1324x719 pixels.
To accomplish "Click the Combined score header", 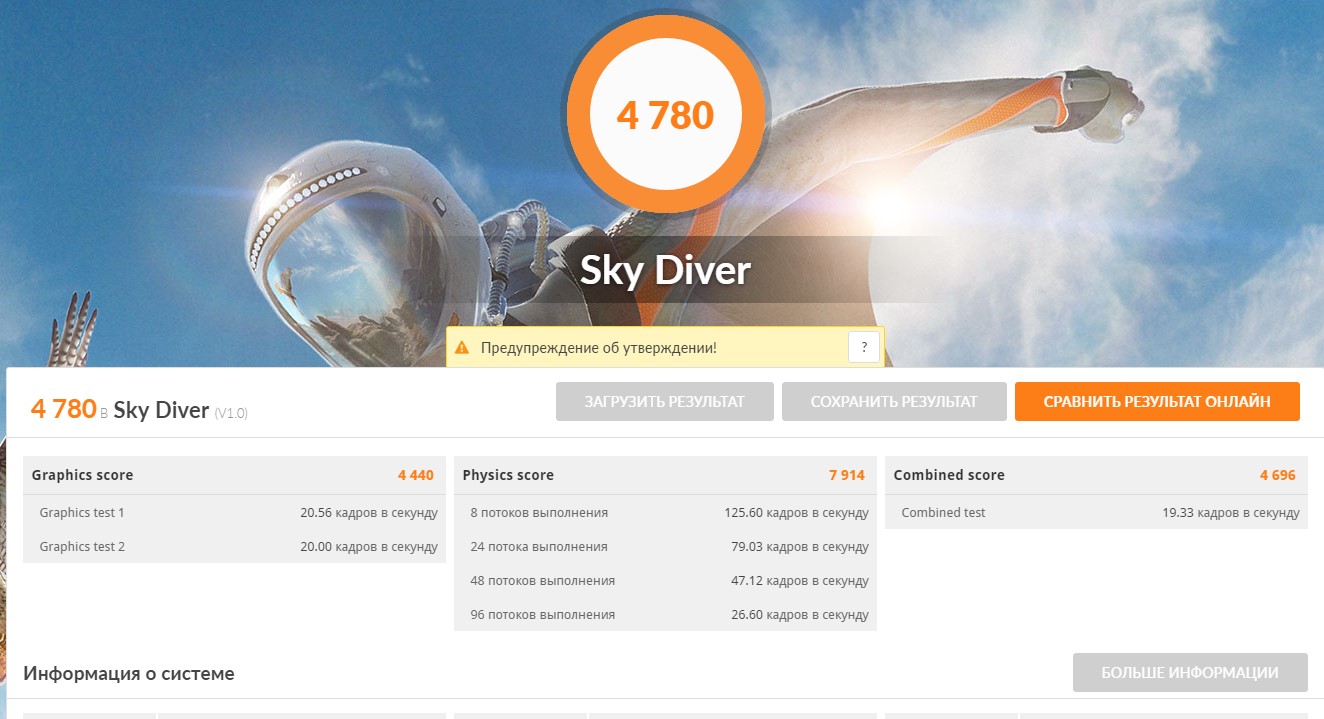I will tap(949, 475).
